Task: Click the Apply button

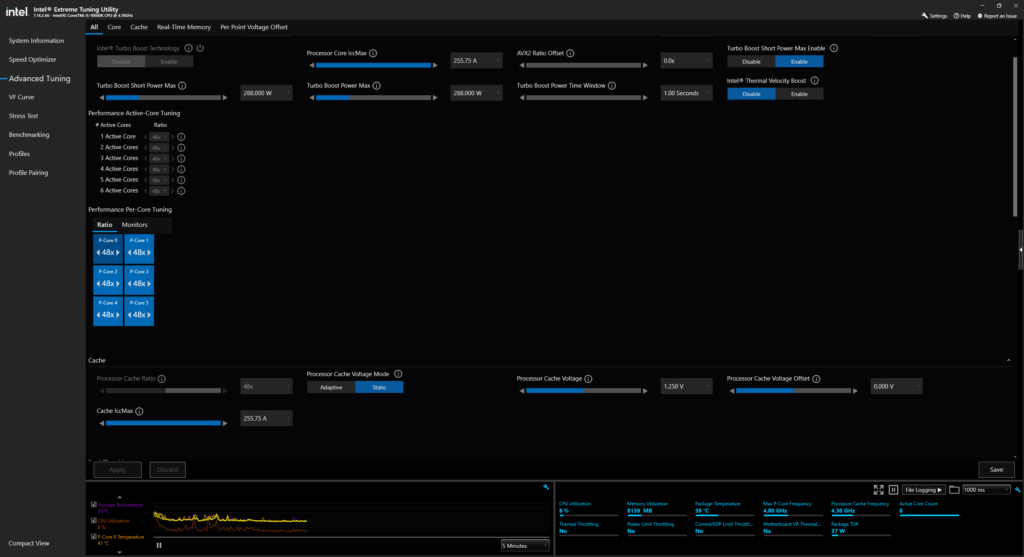Action: 118,469
